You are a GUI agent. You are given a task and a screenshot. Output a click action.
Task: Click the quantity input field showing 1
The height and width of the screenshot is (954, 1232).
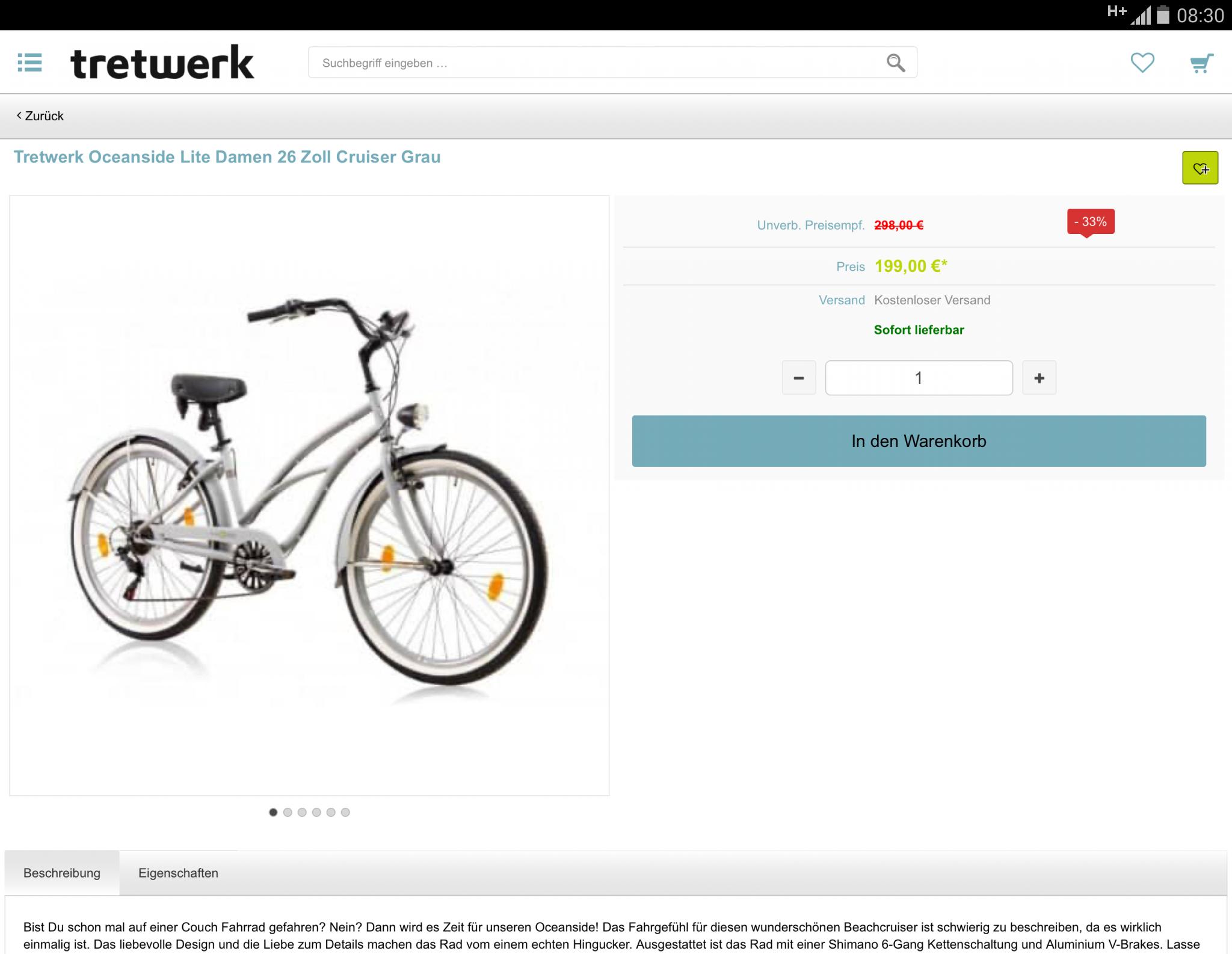(919, 378)
